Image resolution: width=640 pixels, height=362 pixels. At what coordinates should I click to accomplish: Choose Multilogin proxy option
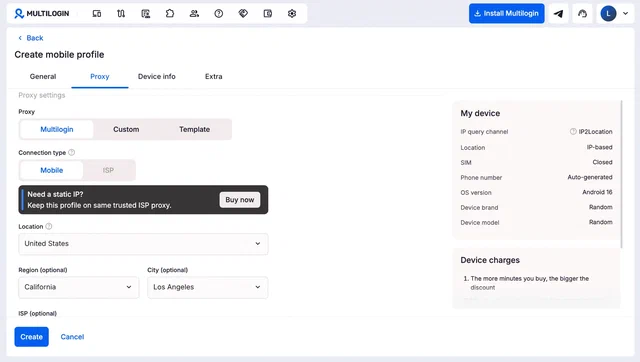(57, 129)
